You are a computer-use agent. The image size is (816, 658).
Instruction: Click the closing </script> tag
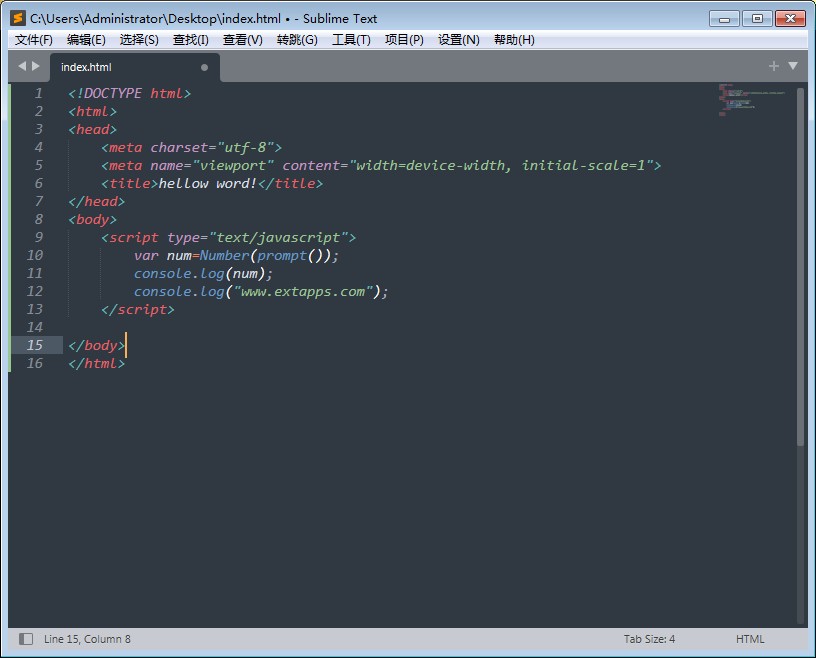(x=138, y=309)
